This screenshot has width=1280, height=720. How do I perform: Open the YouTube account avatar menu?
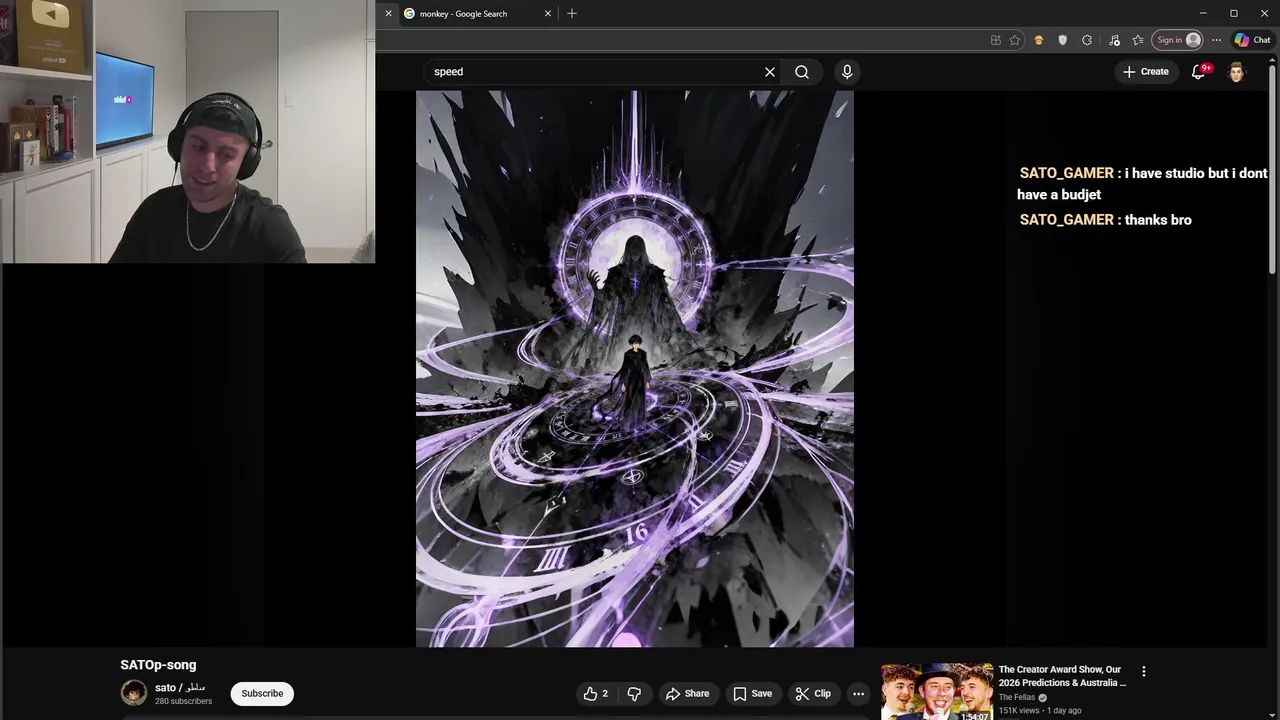pos(1237,72)
